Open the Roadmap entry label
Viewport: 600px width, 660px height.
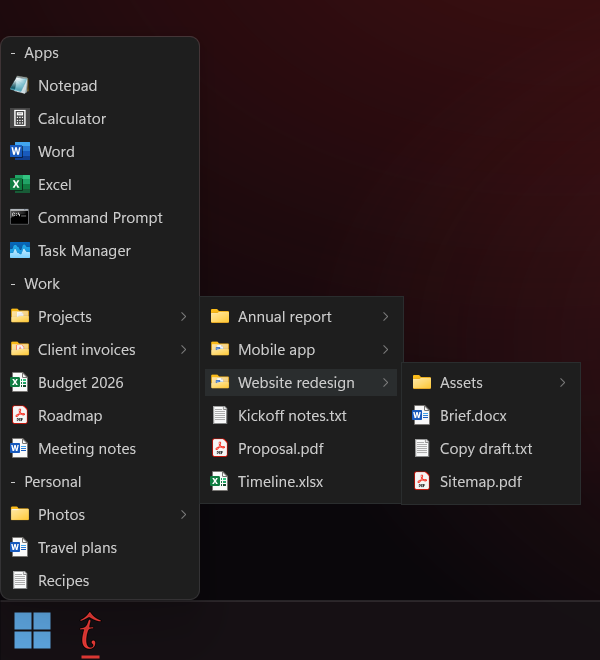[70, 416]
